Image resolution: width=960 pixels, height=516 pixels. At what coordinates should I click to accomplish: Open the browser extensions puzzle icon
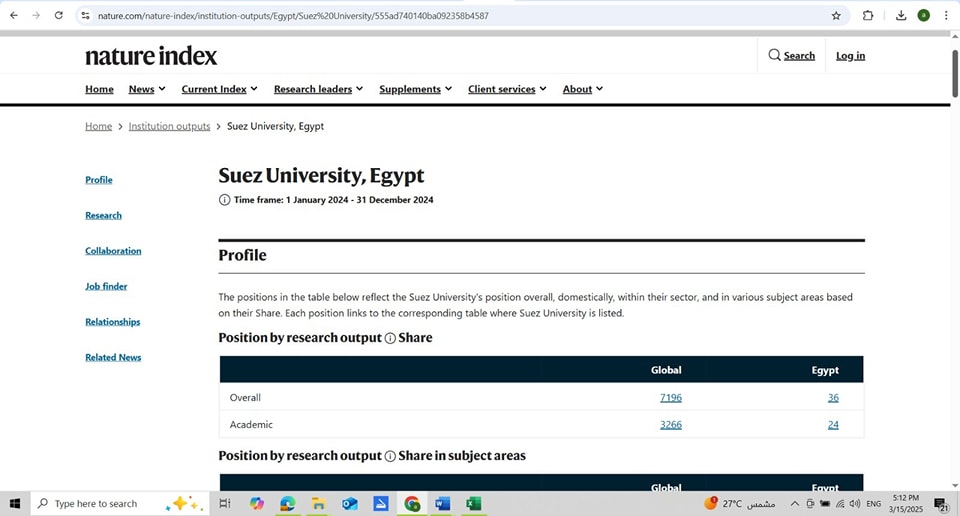click(868, 16)
